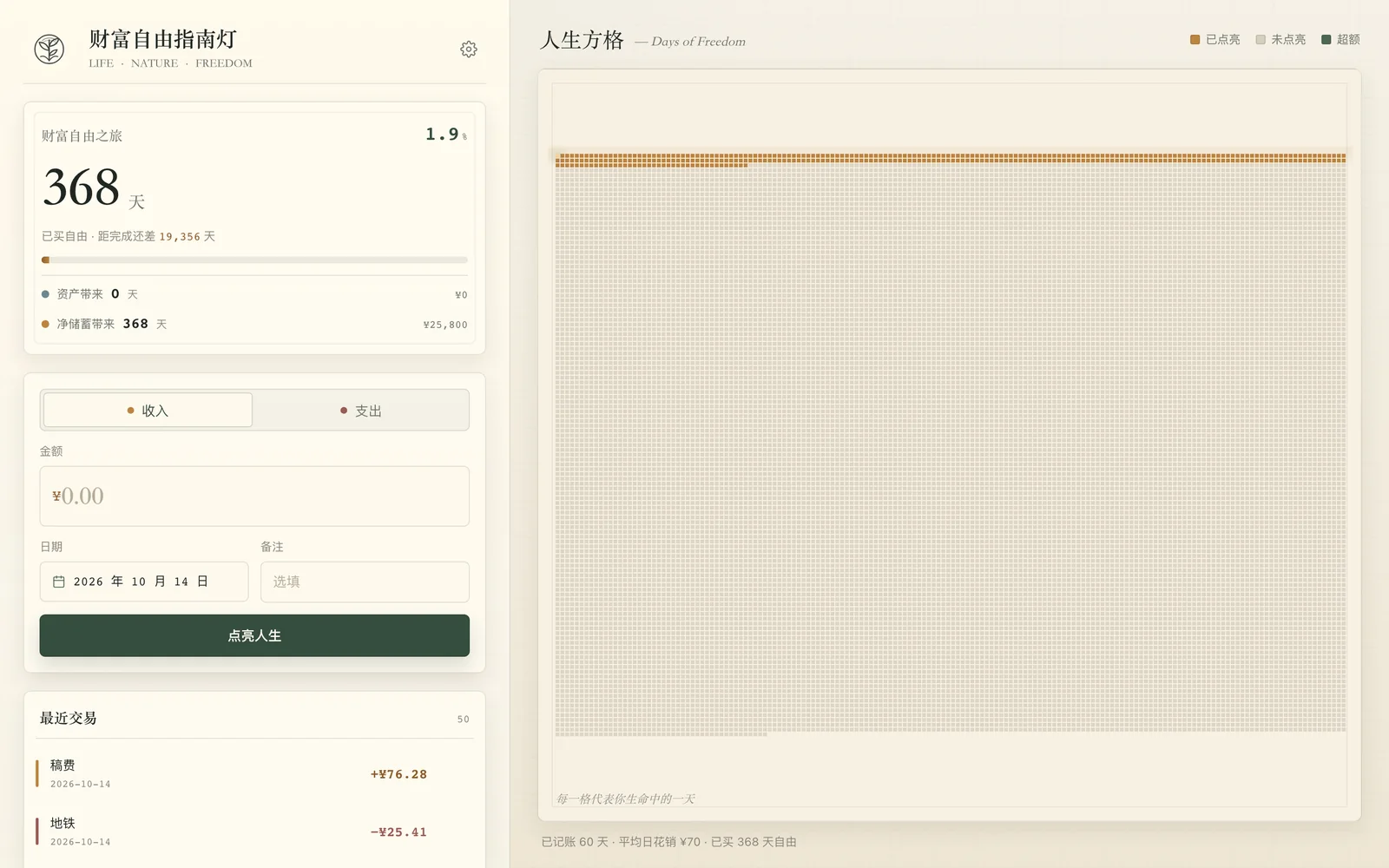
Task: Switch to the 支出 tab
Action: coord(361,410)
